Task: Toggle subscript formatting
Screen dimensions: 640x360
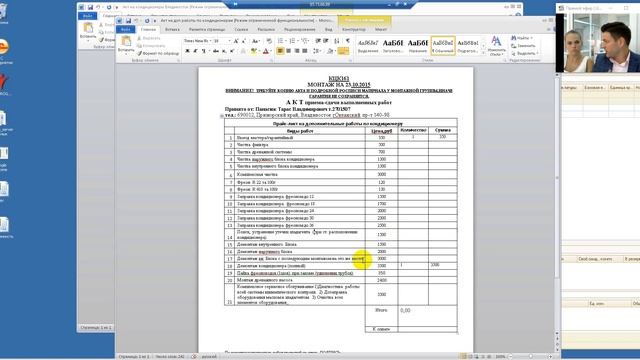Action: [224, 51]
